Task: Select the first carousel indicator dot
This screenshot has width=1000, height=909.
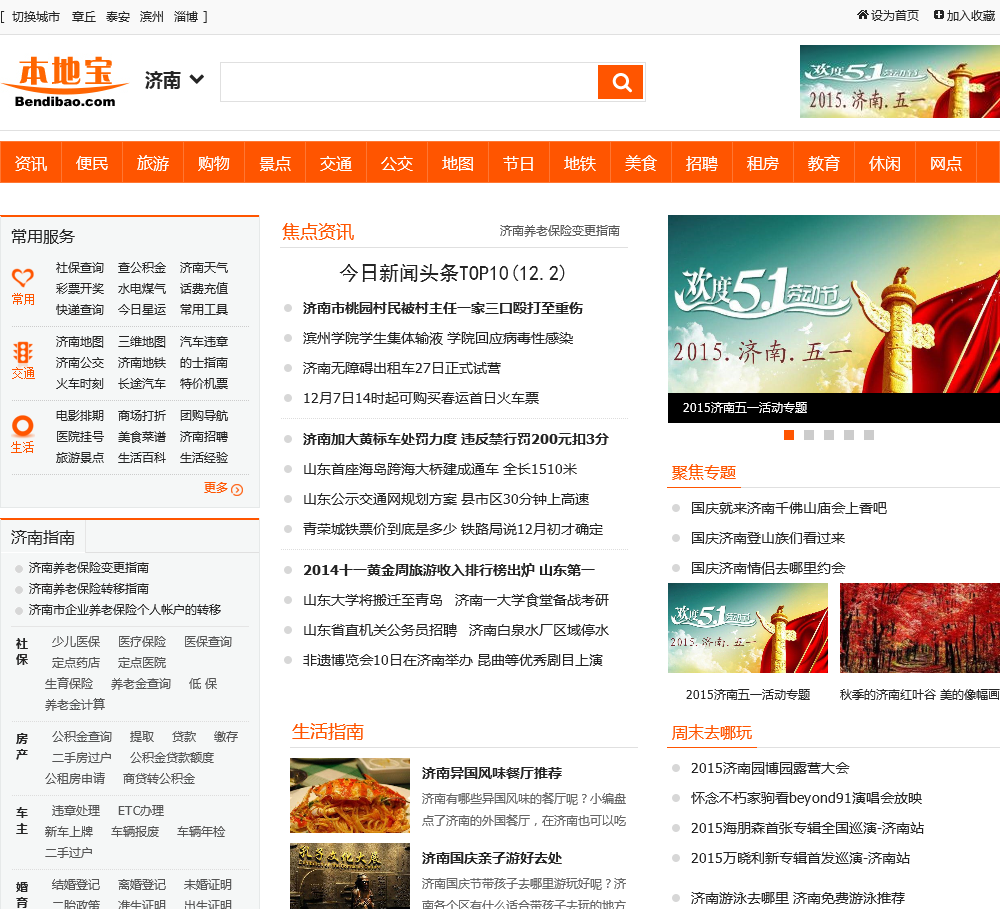Action: point(789,435)
